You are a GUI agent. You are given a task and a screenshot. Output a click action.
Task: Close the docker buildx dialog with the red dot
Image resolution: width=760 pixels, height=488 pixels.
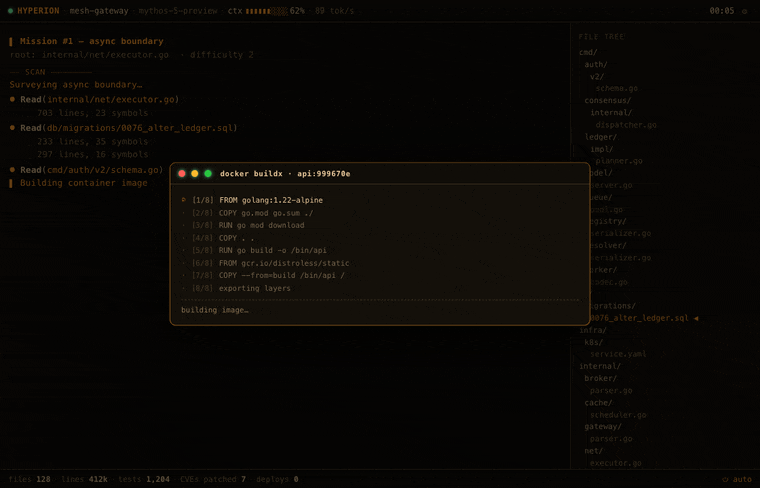(182, 173)
